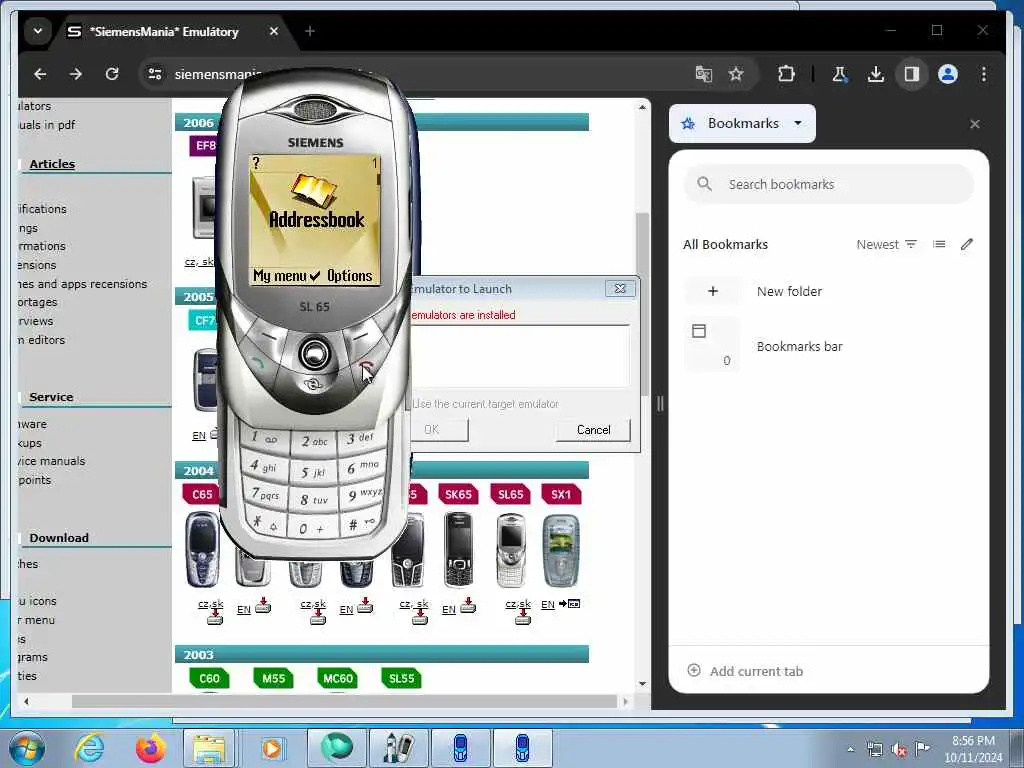Viewport: 1024px width, 768px height.
Task: Open the Chrome profile avatar
Action: point(948,74)
